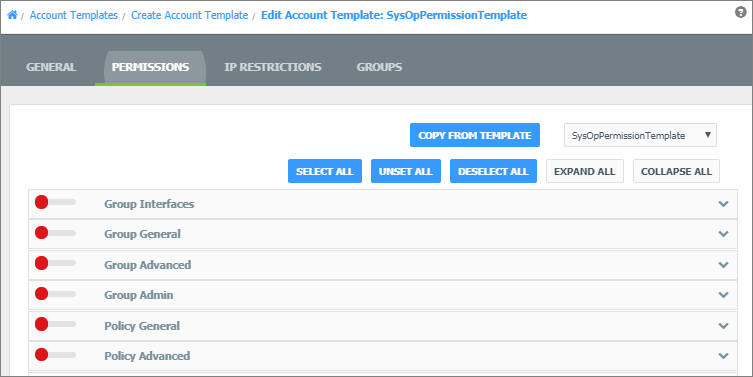Select the Permissions tab

(x=150, y=67)
